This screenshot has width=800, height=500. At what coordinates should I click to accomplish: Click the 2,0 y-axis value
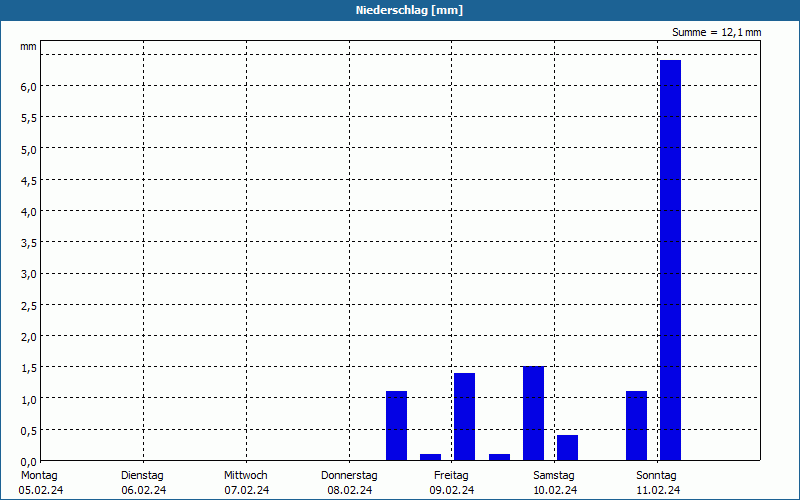coord(28,337)
